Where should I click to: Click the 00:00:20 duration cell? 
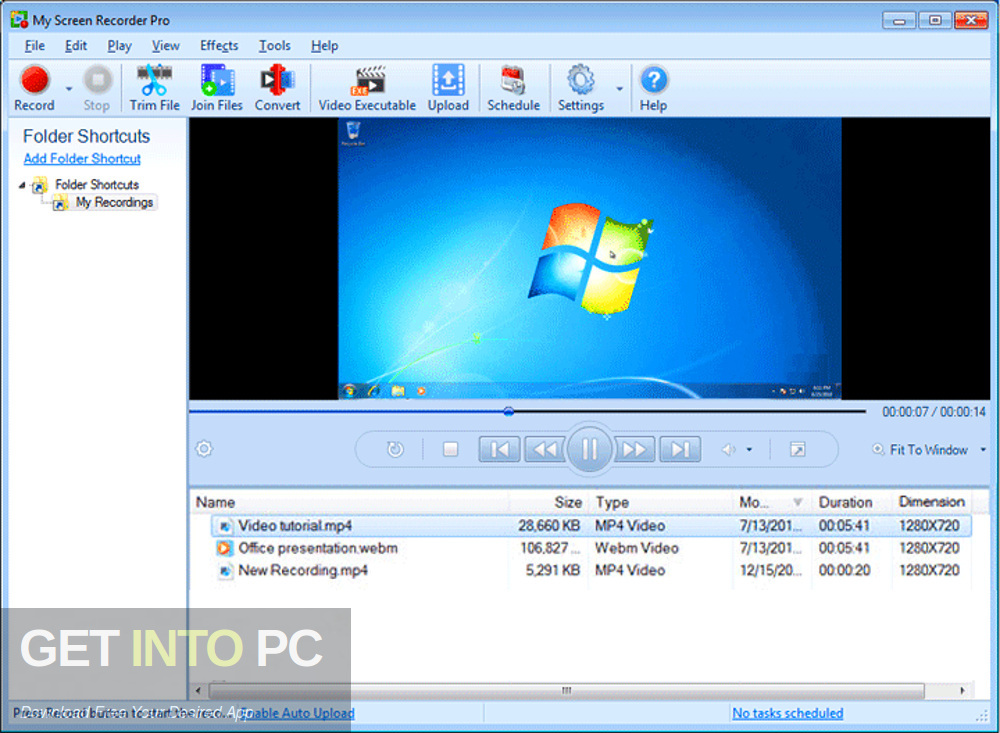click(844, 570)
